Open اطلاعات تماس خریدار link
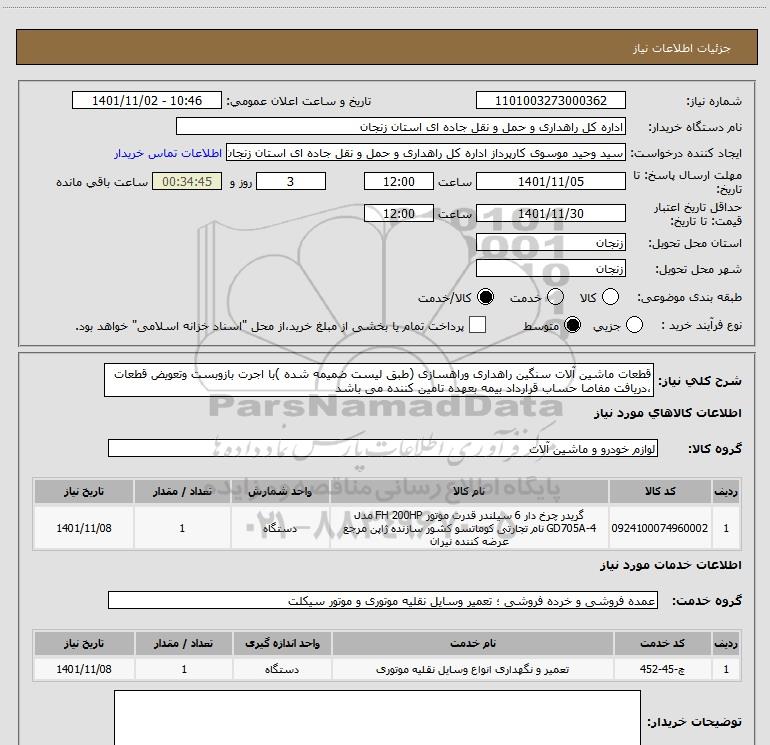Viewport: 770px width, 745px height. point(168,153)
